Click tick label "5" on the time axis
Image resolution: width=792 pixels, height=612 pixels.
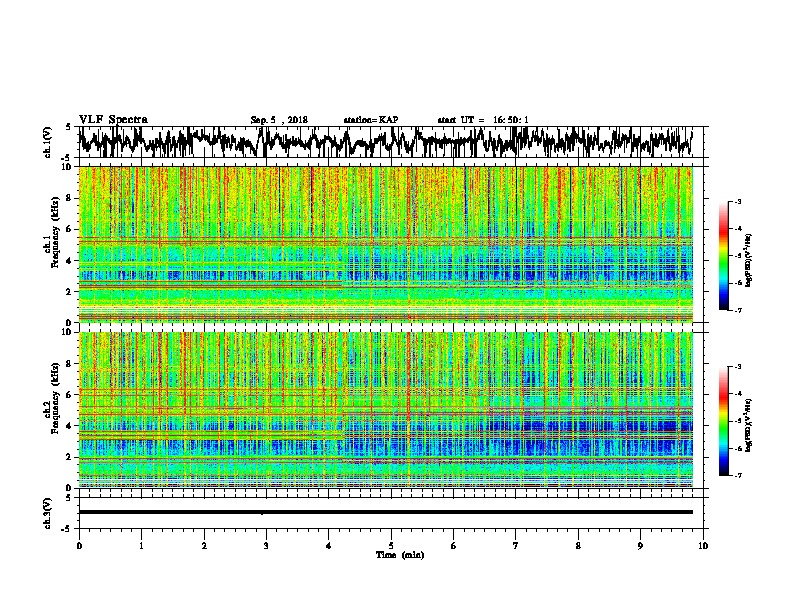(x=391, y=546)
